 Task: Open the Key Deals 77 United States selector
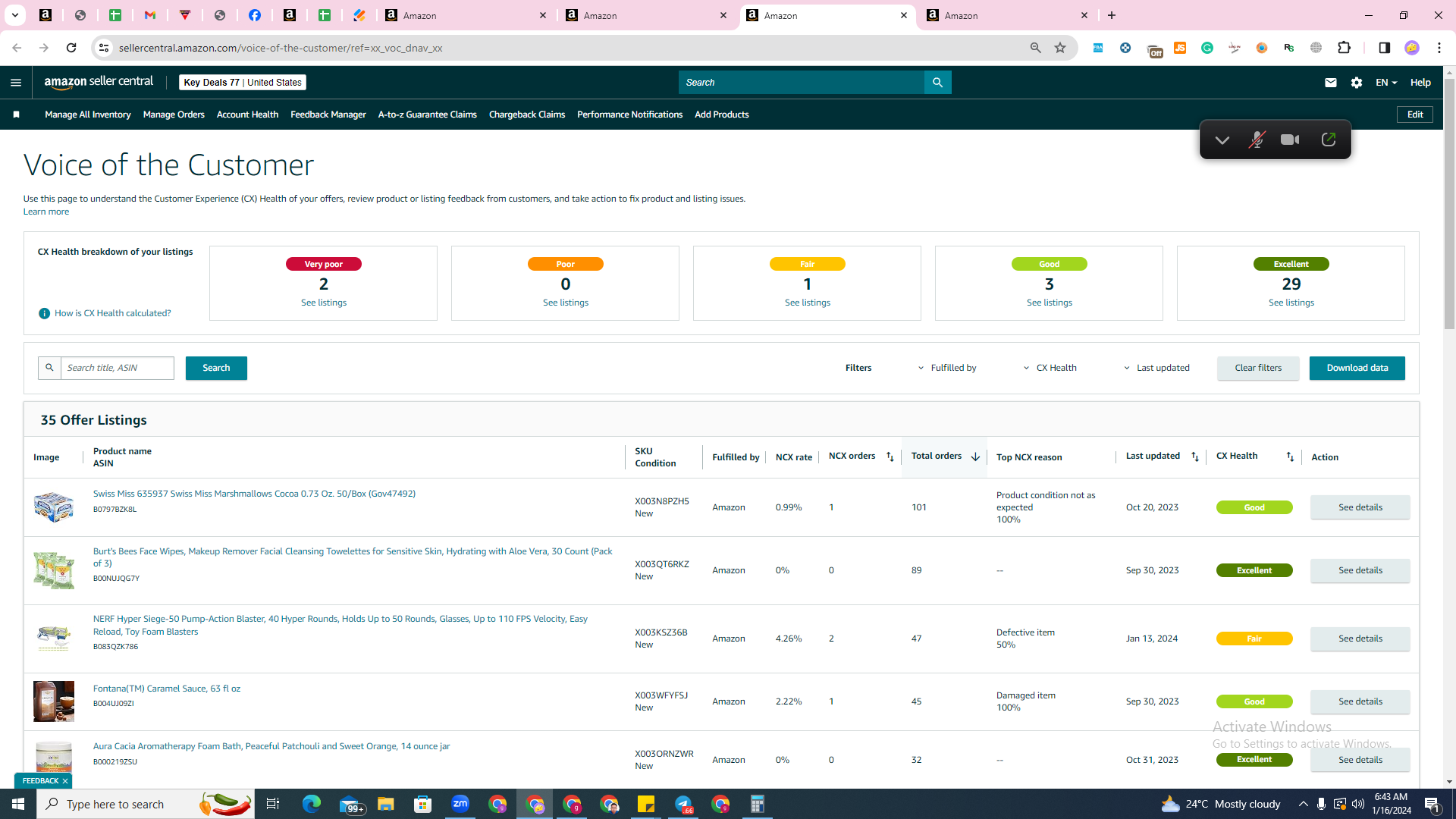click(x=243, y=83)
